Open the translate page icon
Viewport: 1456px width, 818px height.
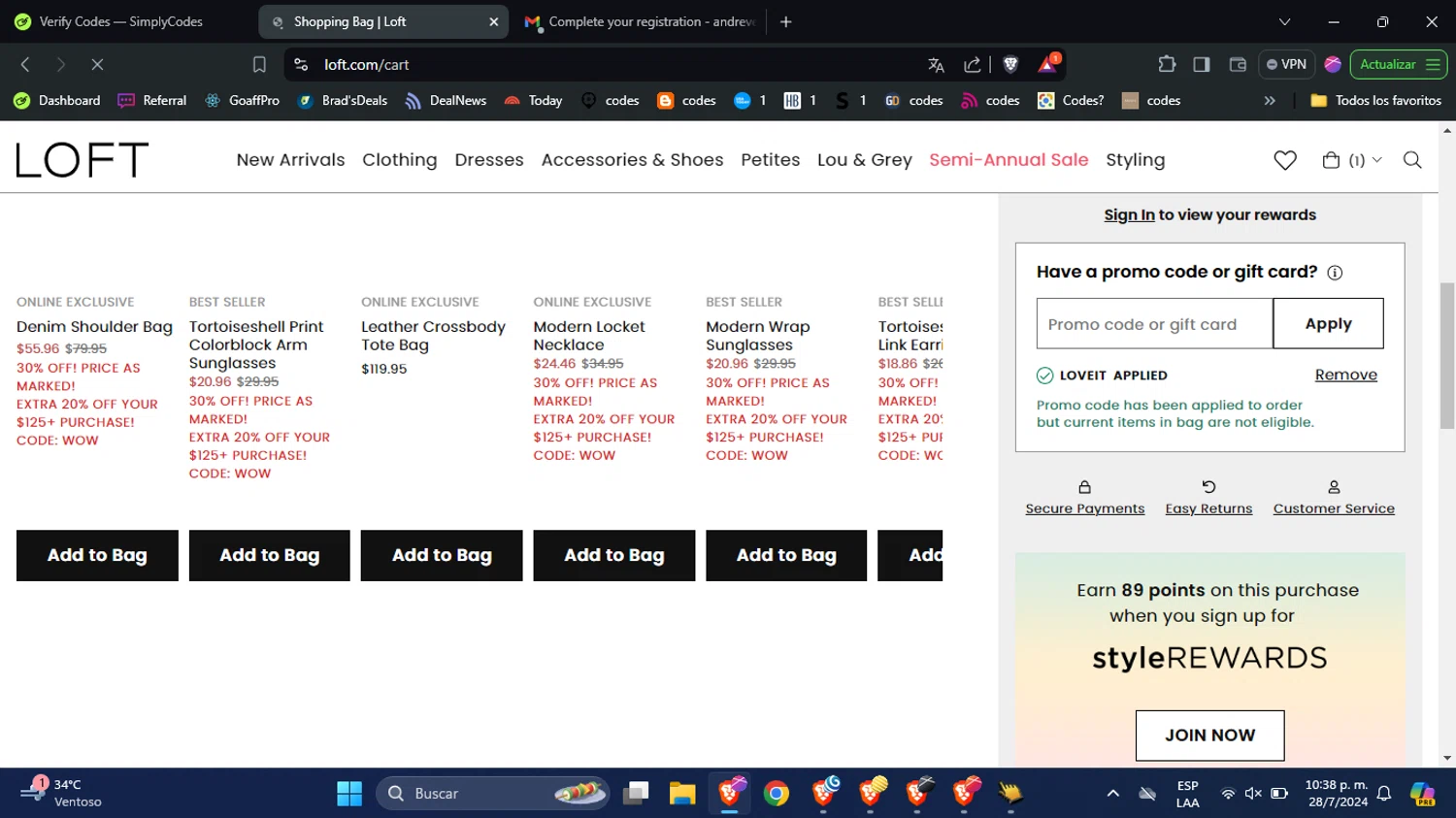tap(936, 64)
